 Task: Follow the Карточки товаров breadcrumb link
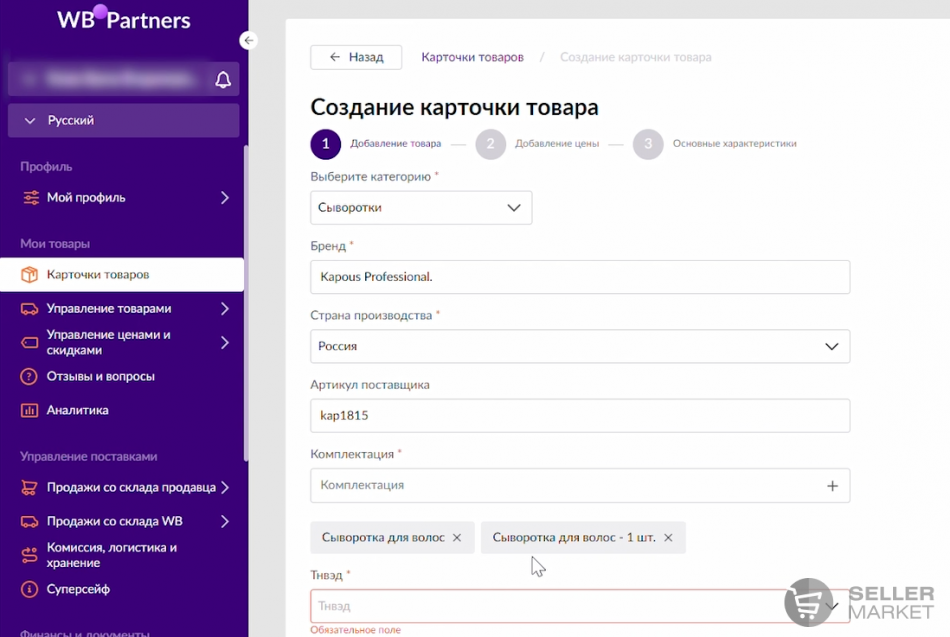(472, 57)
